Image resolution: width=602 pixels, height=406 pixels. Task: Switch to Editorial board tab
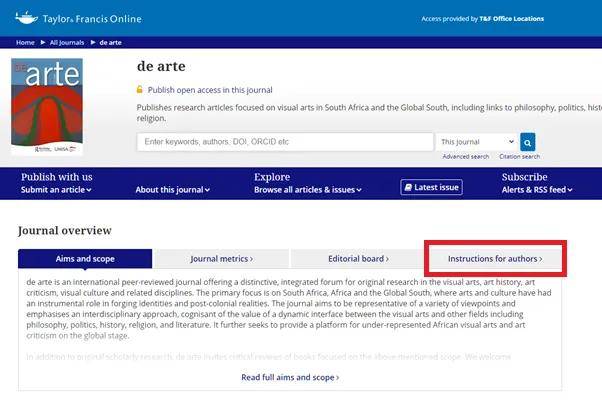358,259
